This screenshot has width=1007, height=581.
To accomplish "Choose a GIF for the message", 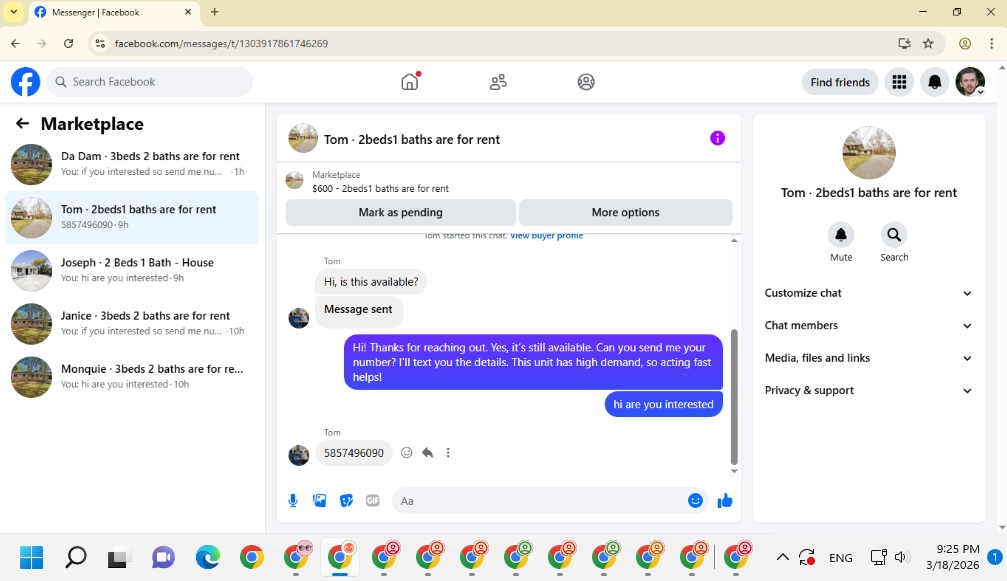I will pyautogui.click(x=372, y=501).
